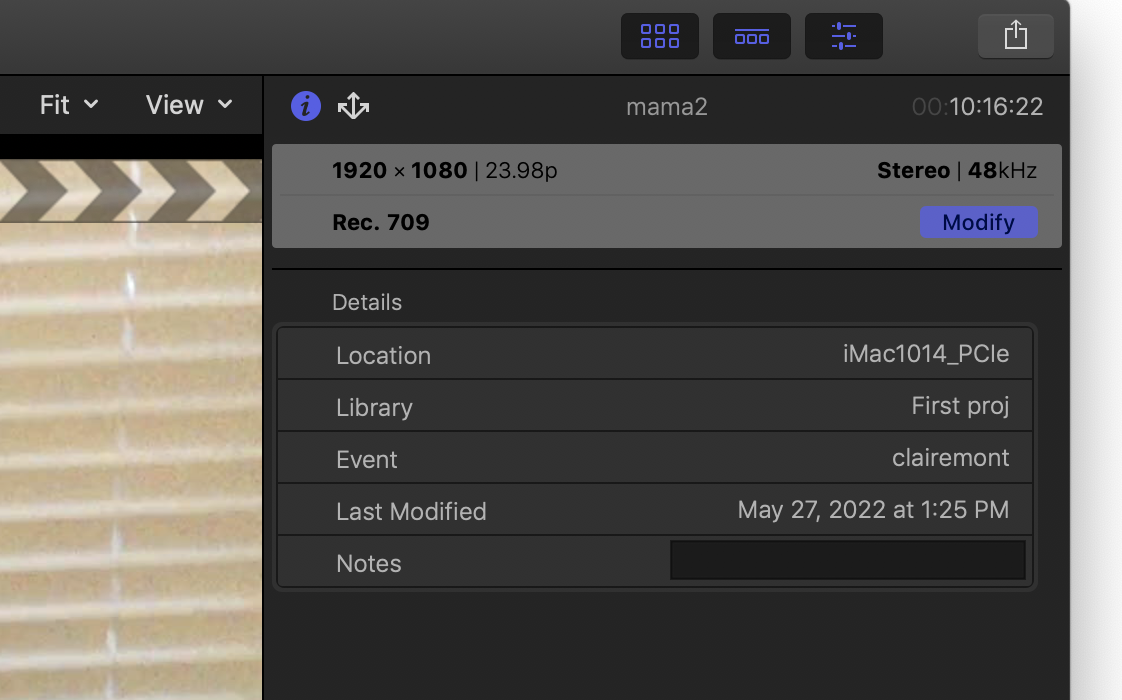Open the View options dropdown
The height and width of the screenshot is (700, 1122).
coord(189,105)
